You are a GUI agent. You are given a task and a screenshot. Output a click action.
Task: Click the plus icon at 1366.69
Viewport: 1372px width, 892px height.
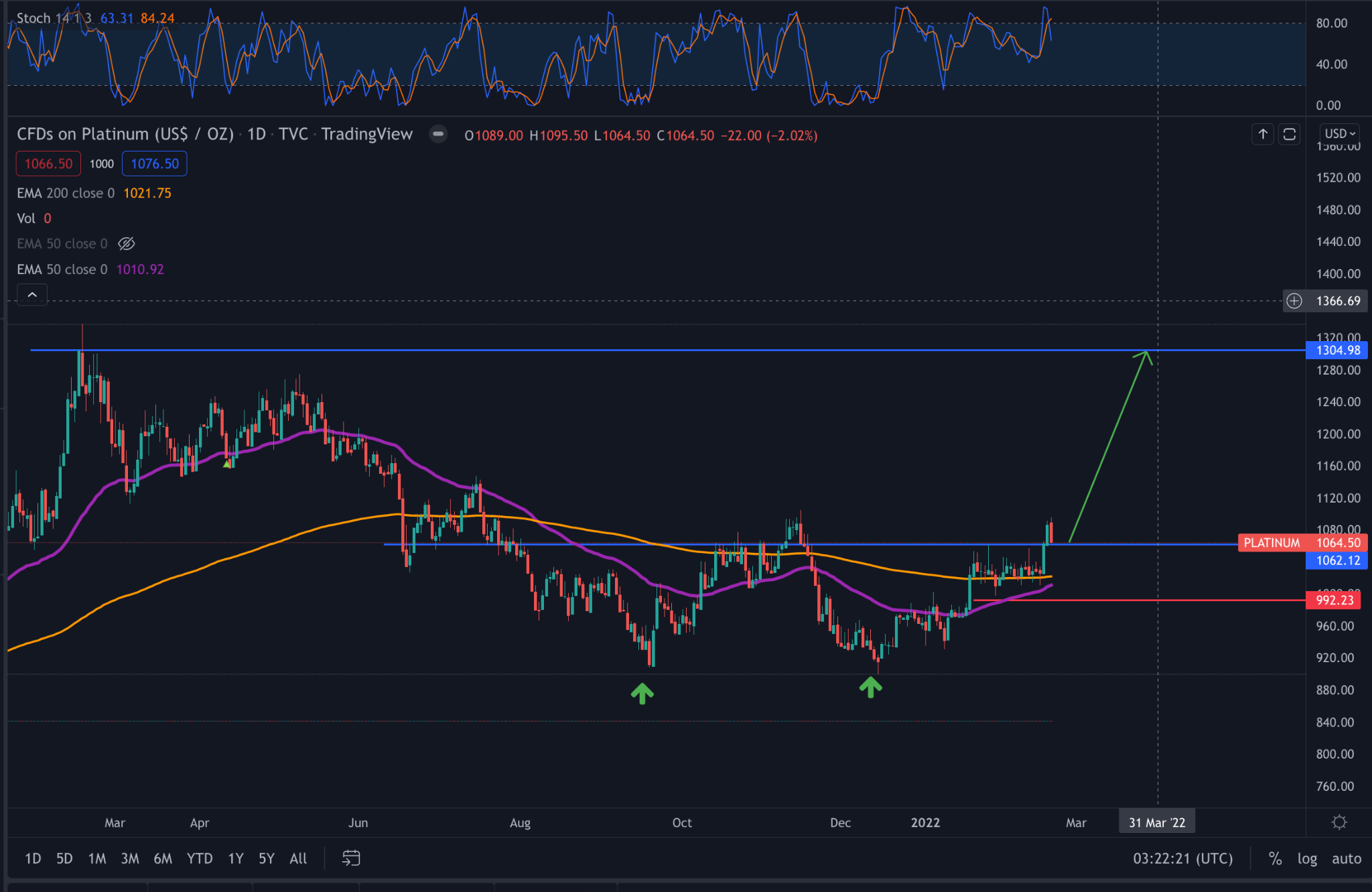(x=1294, y=301)
